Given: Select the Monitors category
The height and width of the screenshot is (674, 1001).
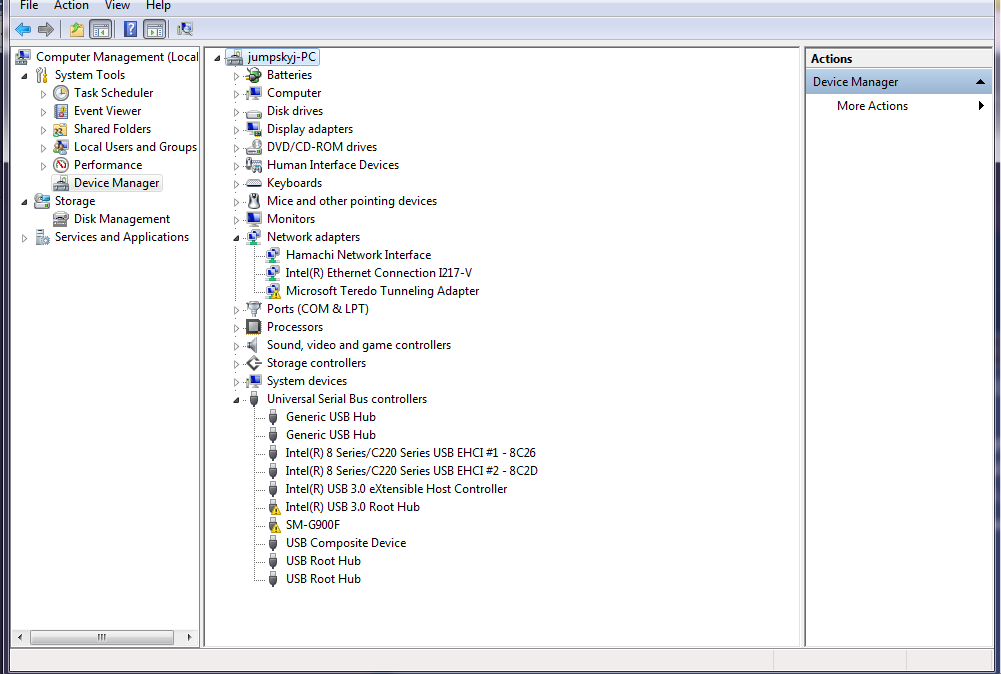Looking at the screenshot, I should (x=290, y=219).
